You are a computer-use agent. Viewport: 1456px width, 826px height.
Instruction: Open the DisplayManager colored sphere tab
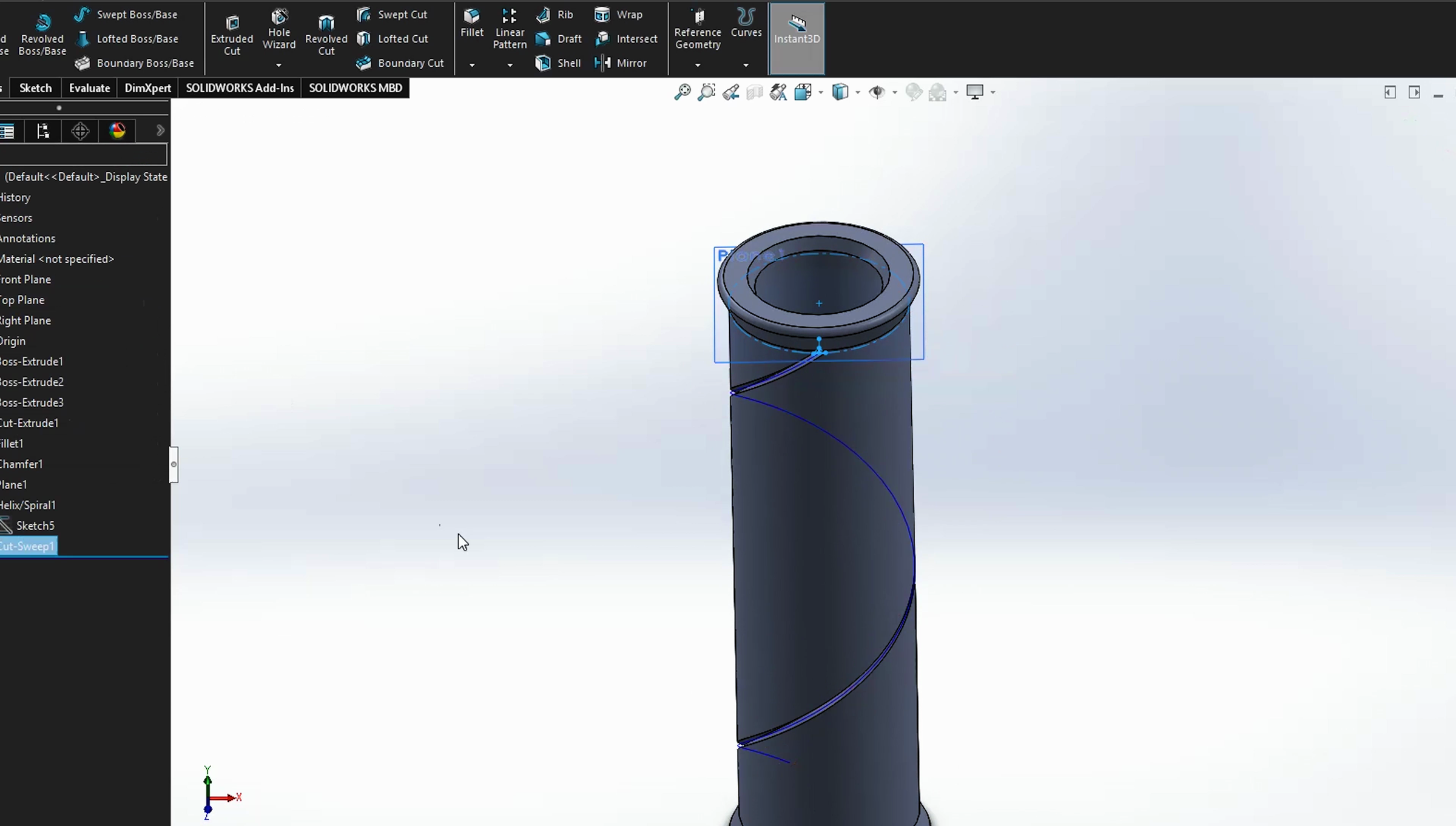click(117, 130)
